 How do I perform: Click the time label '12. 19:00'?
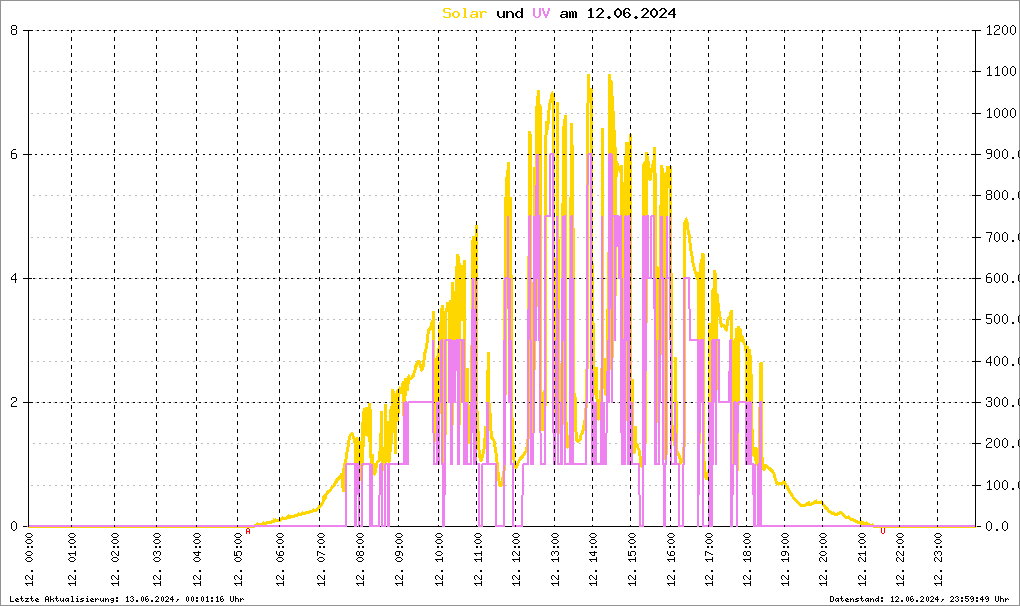click(785, 559)
